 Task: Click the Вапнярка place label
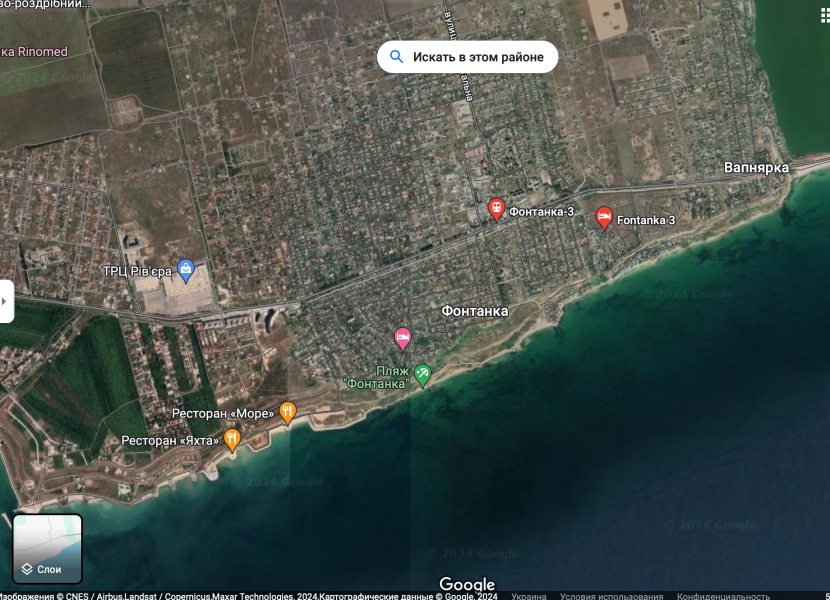756,167
